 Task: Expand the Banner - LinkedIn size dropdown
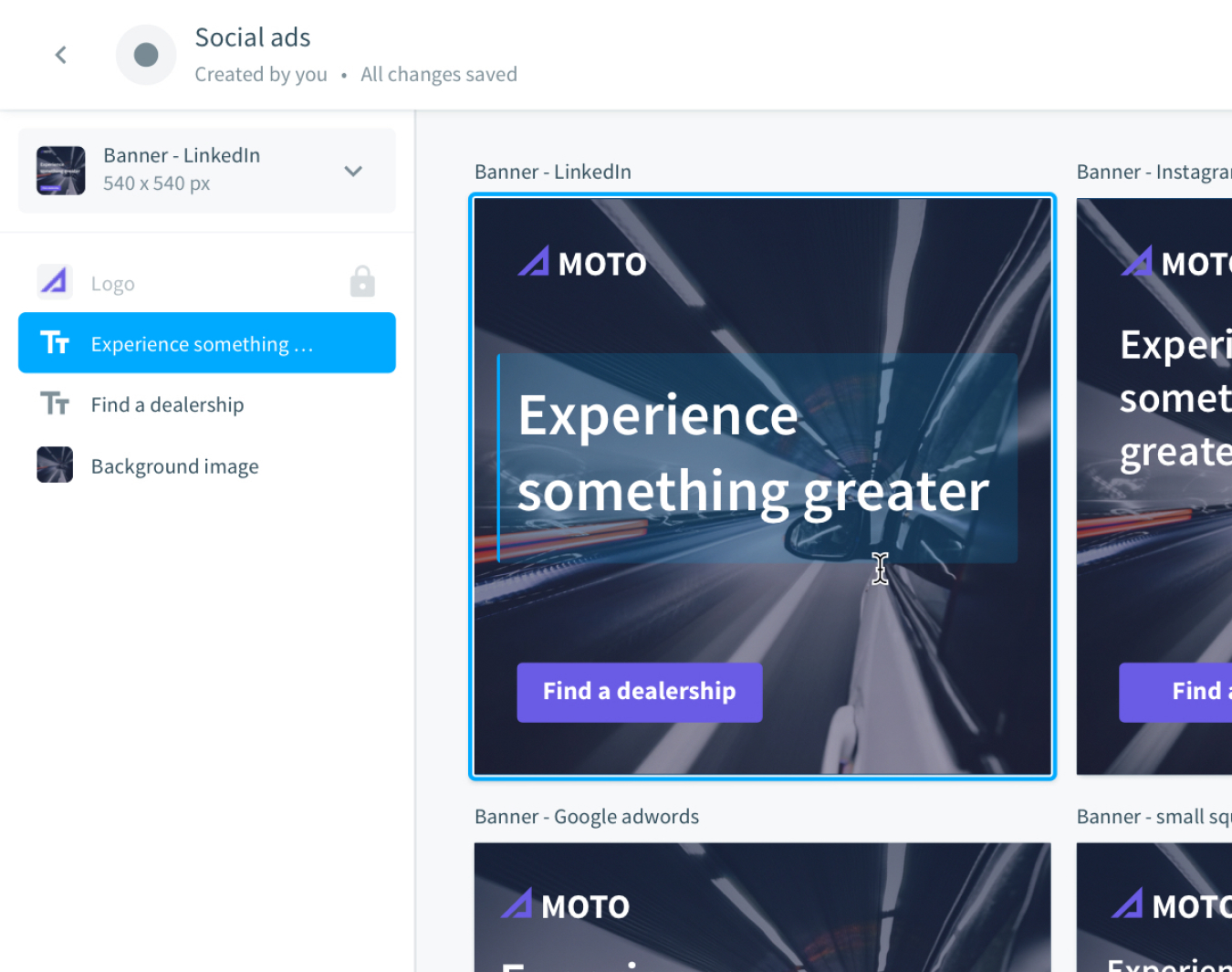[353, 171]
